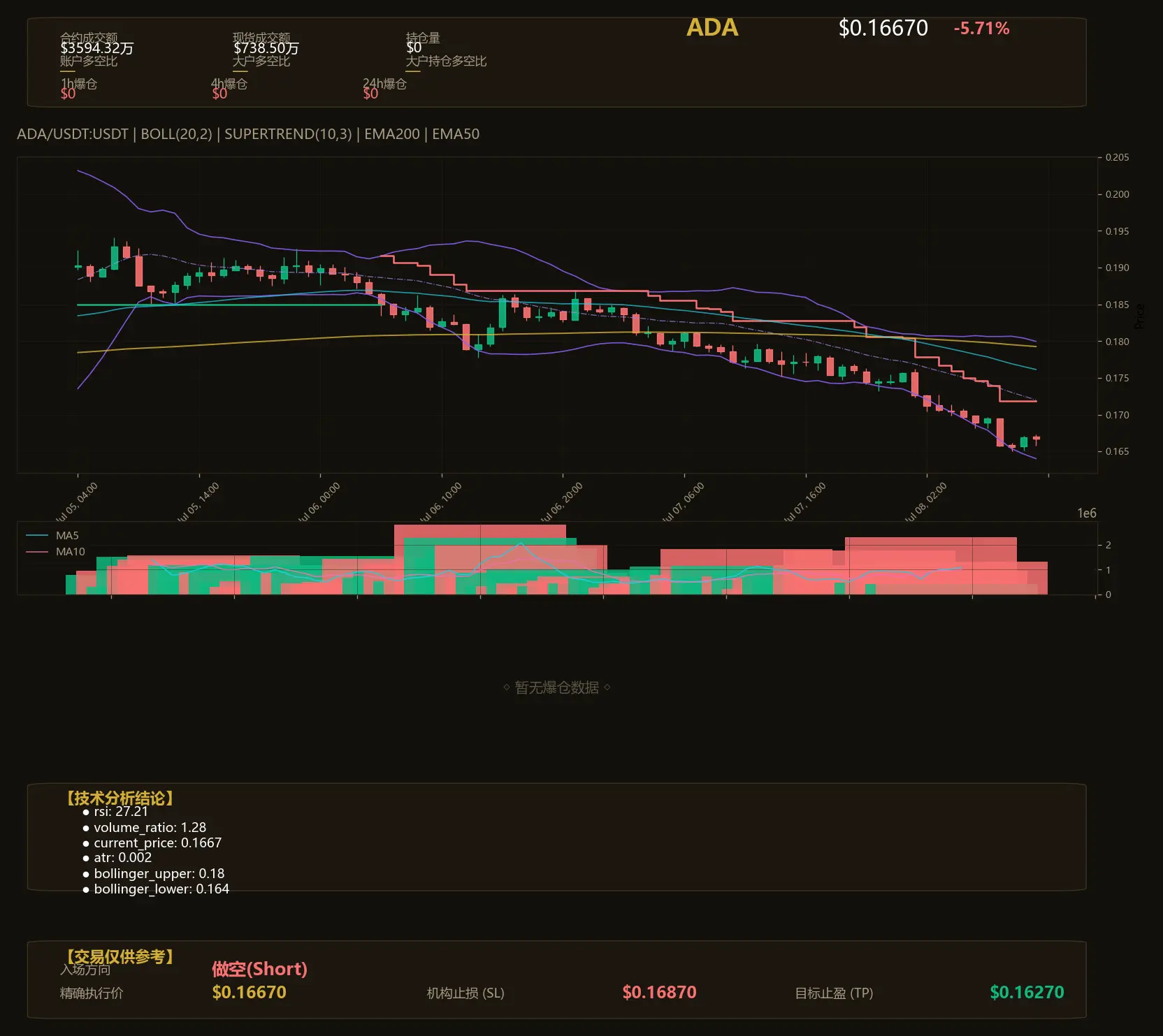Click the -5.71% change percentage
Image resolution: width=1163 pixels, height=1036 pixels.
[981, 29]
